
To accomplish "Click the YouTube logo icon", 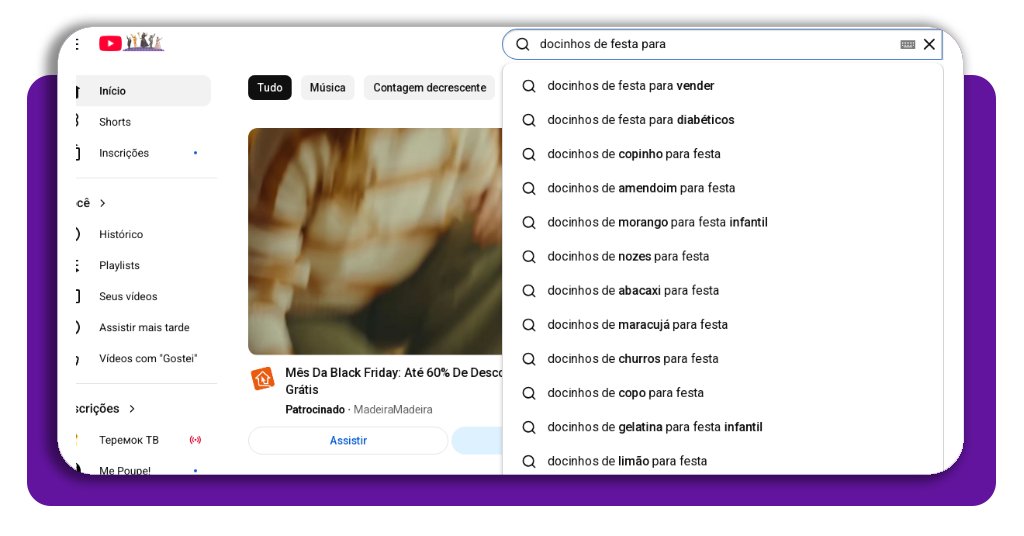I will pyautogui.click(x=110, y=43).
